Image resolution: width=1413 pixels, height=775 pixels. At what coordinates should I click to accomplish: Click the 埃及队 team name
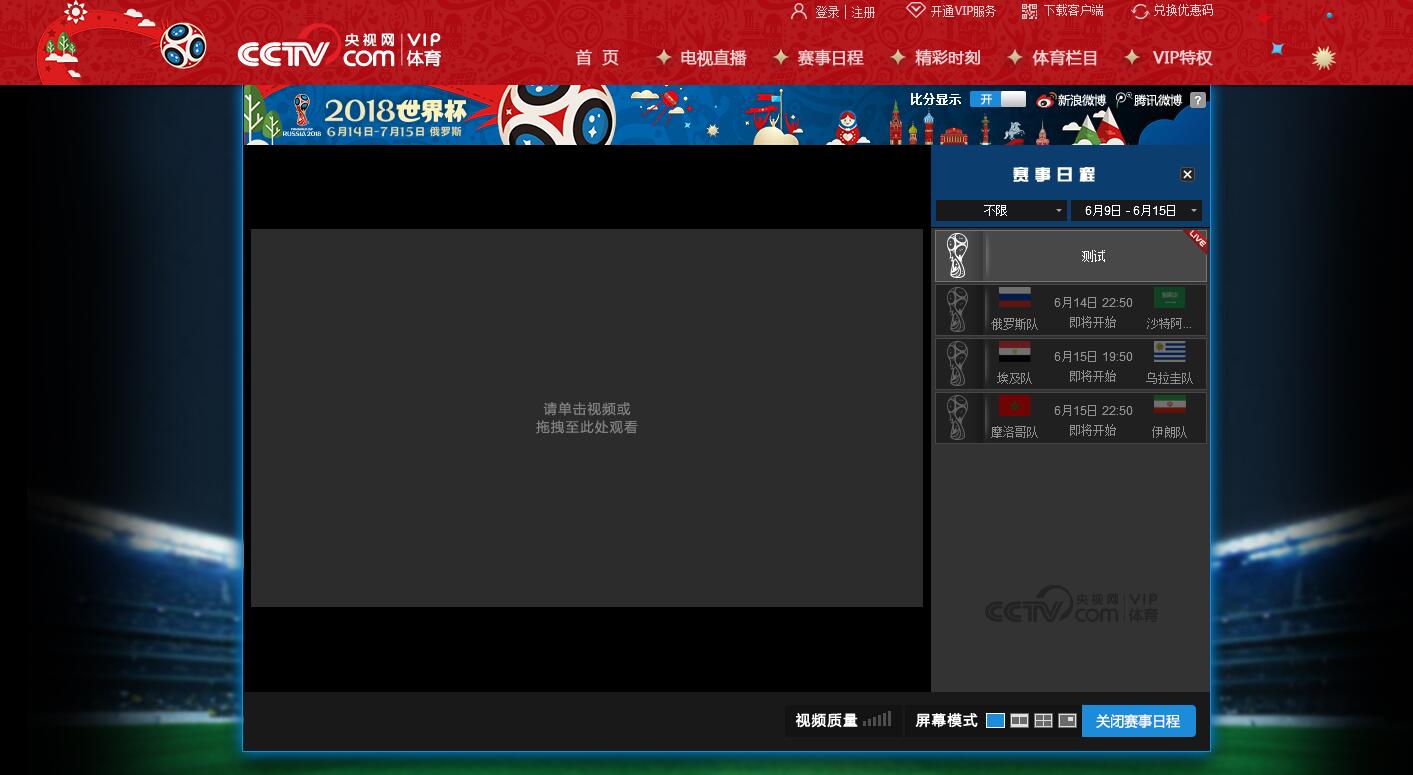tap(1014, 378)
